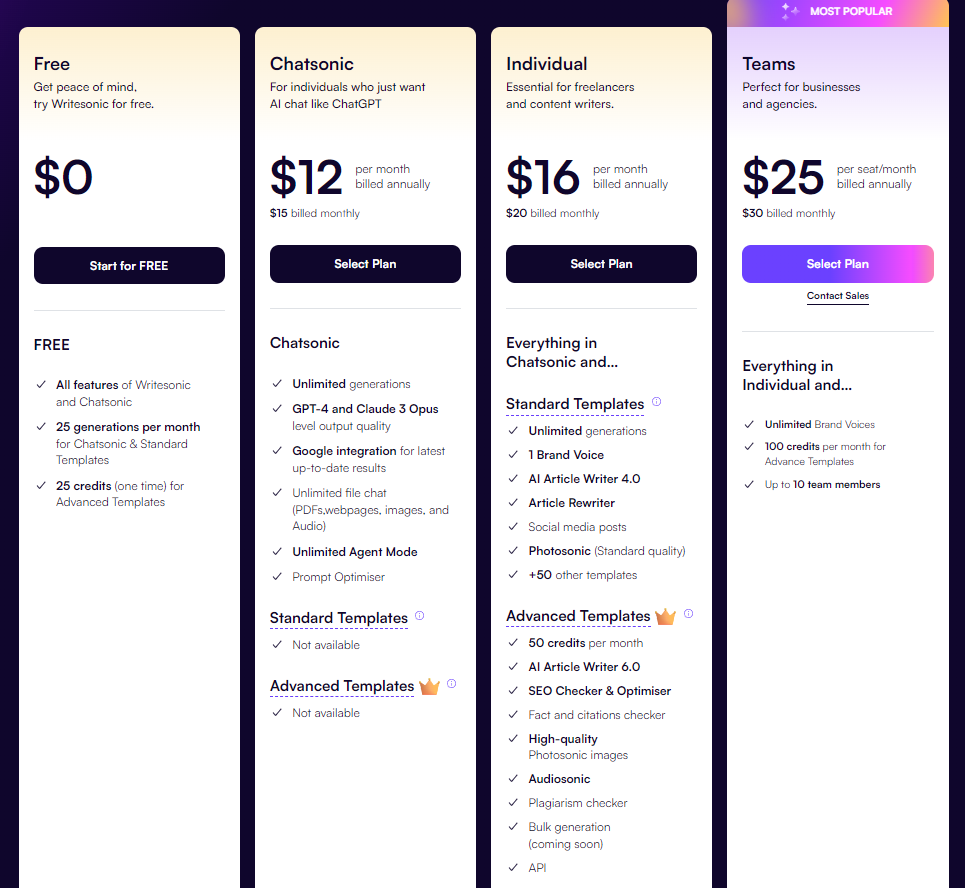This screenshot has width=965, height=888.
Task: Click the check next to Unlimited Brand Voices
Action: click(749, 424)
